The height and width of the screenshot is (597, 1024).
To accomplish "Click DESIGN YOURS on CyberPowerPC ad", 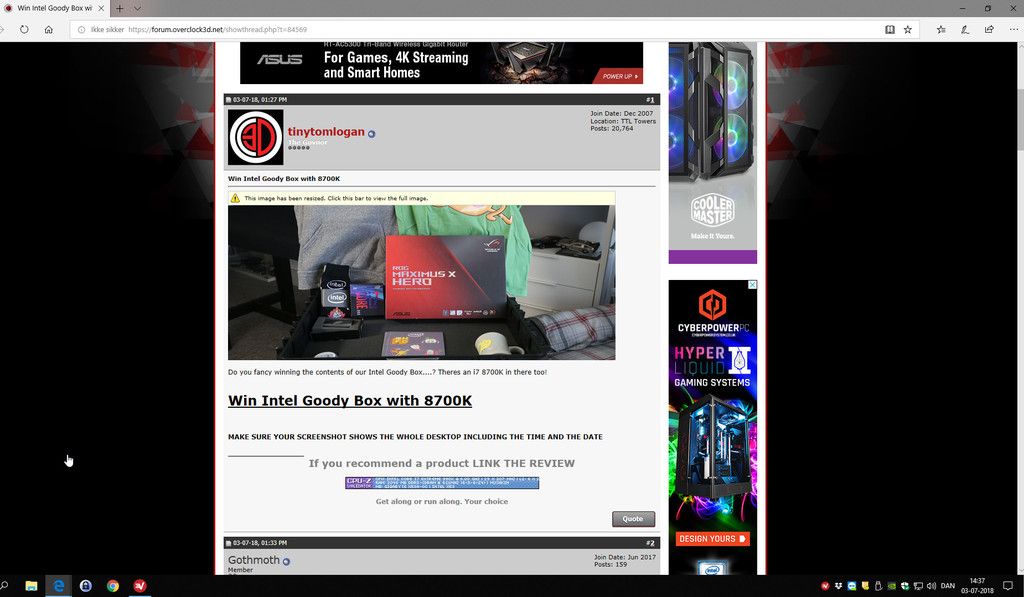I will pos(712,539).
